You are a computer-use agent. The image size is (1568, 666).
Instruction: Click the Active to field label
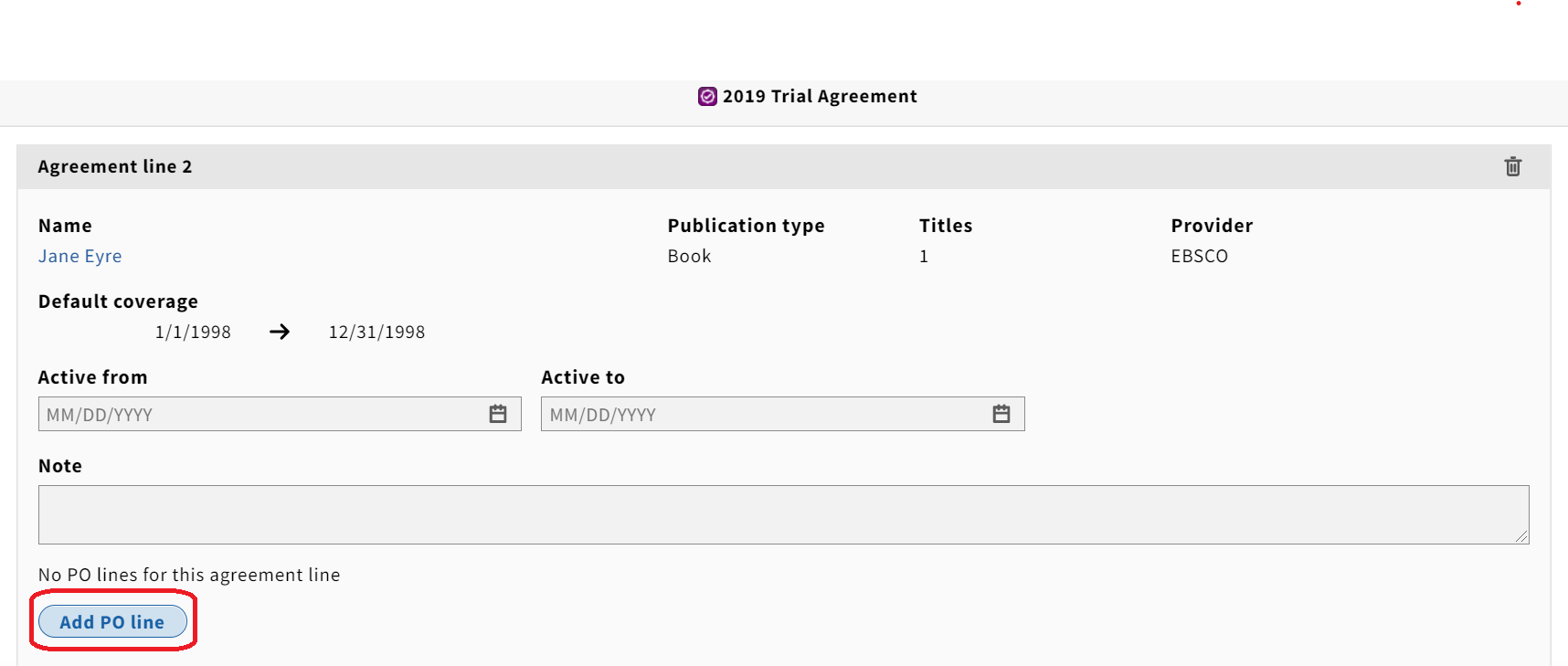tap(583, 377)
